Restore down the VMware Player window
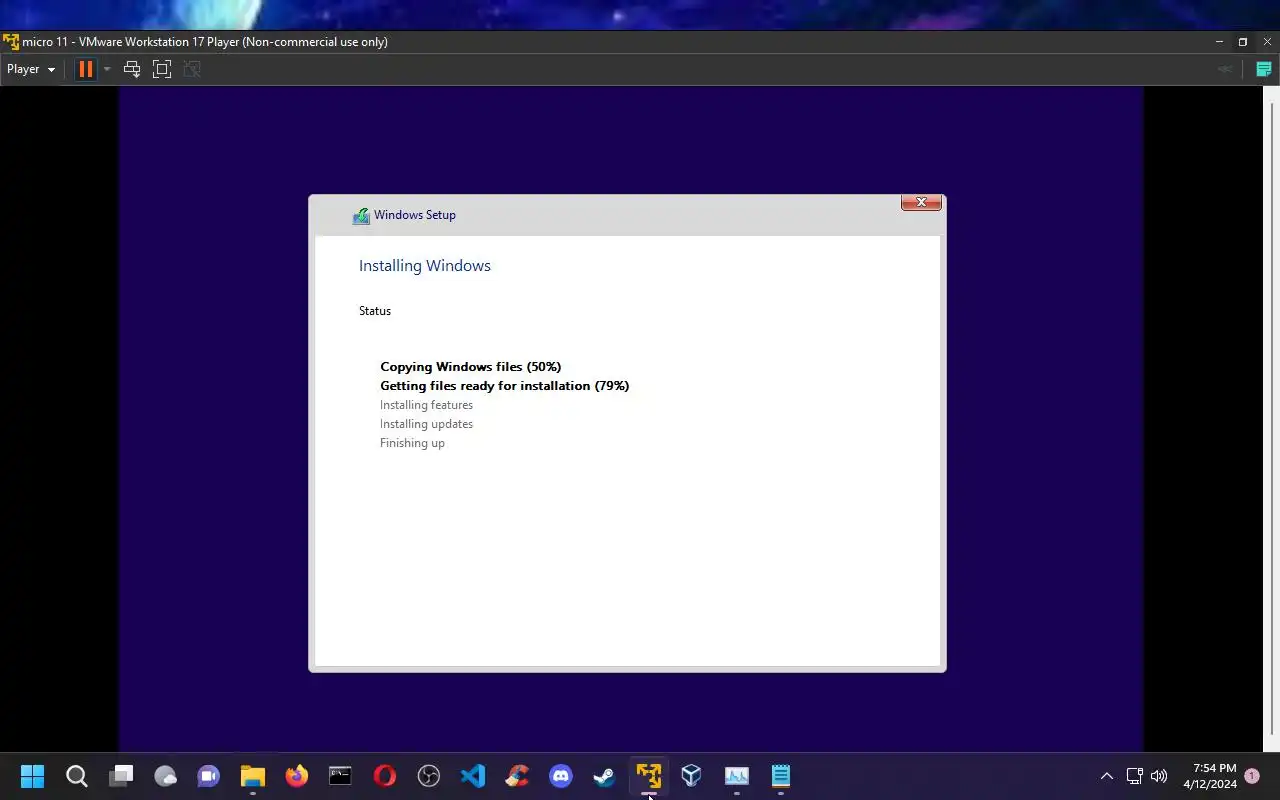This screenshot has height=800, width=1280. (x=1243, y=41)
